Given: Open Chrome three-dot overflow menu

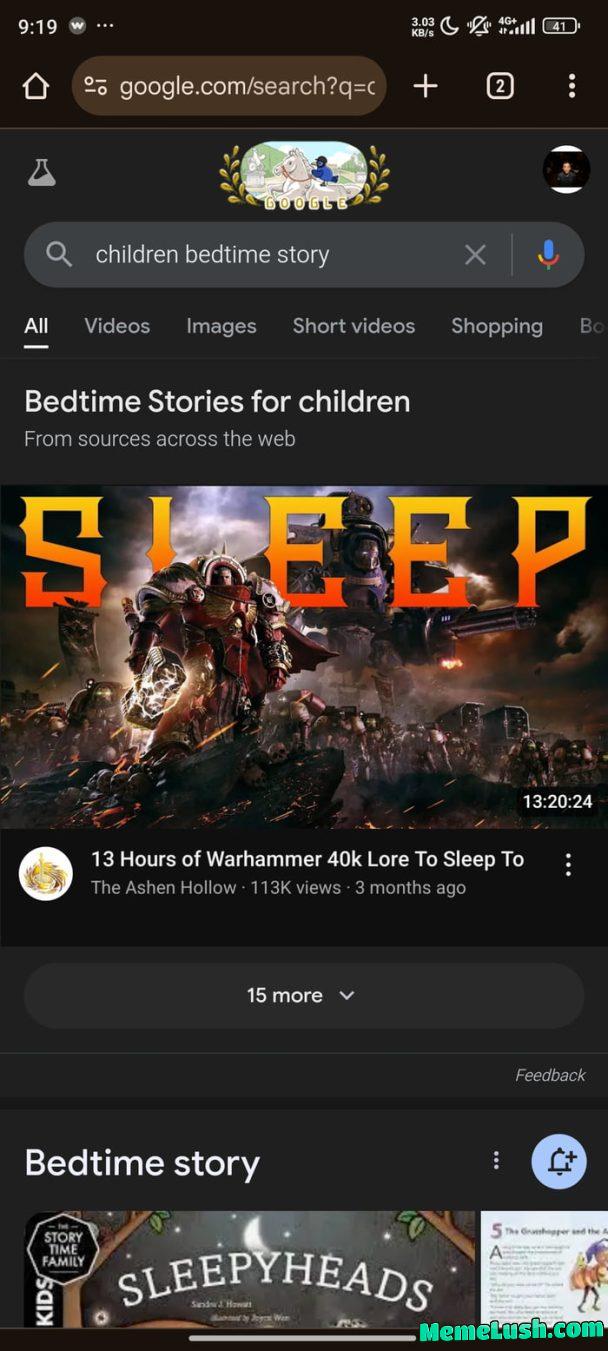Looking at the screenshot, I should [x=572, y=86].
